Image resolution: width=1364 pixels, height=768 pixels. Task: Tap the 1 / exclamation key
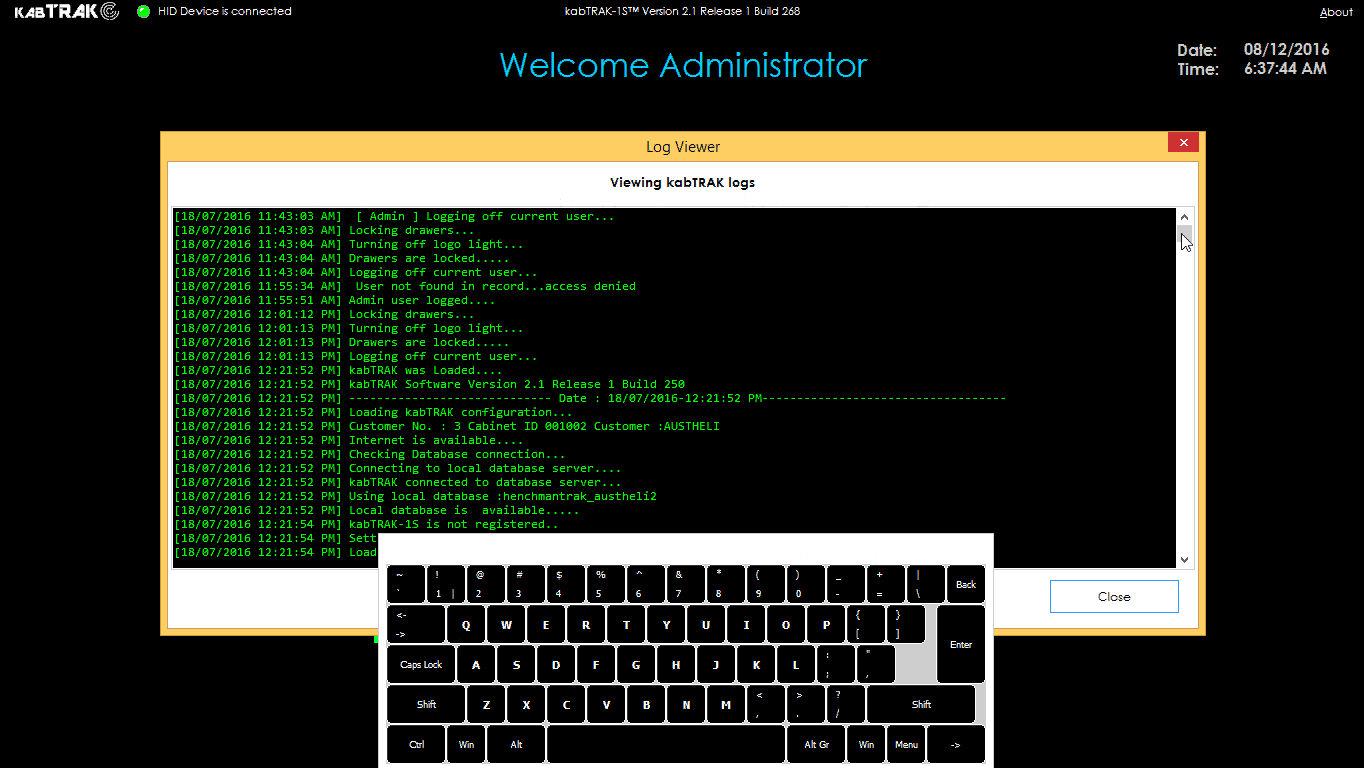point(446,584)
